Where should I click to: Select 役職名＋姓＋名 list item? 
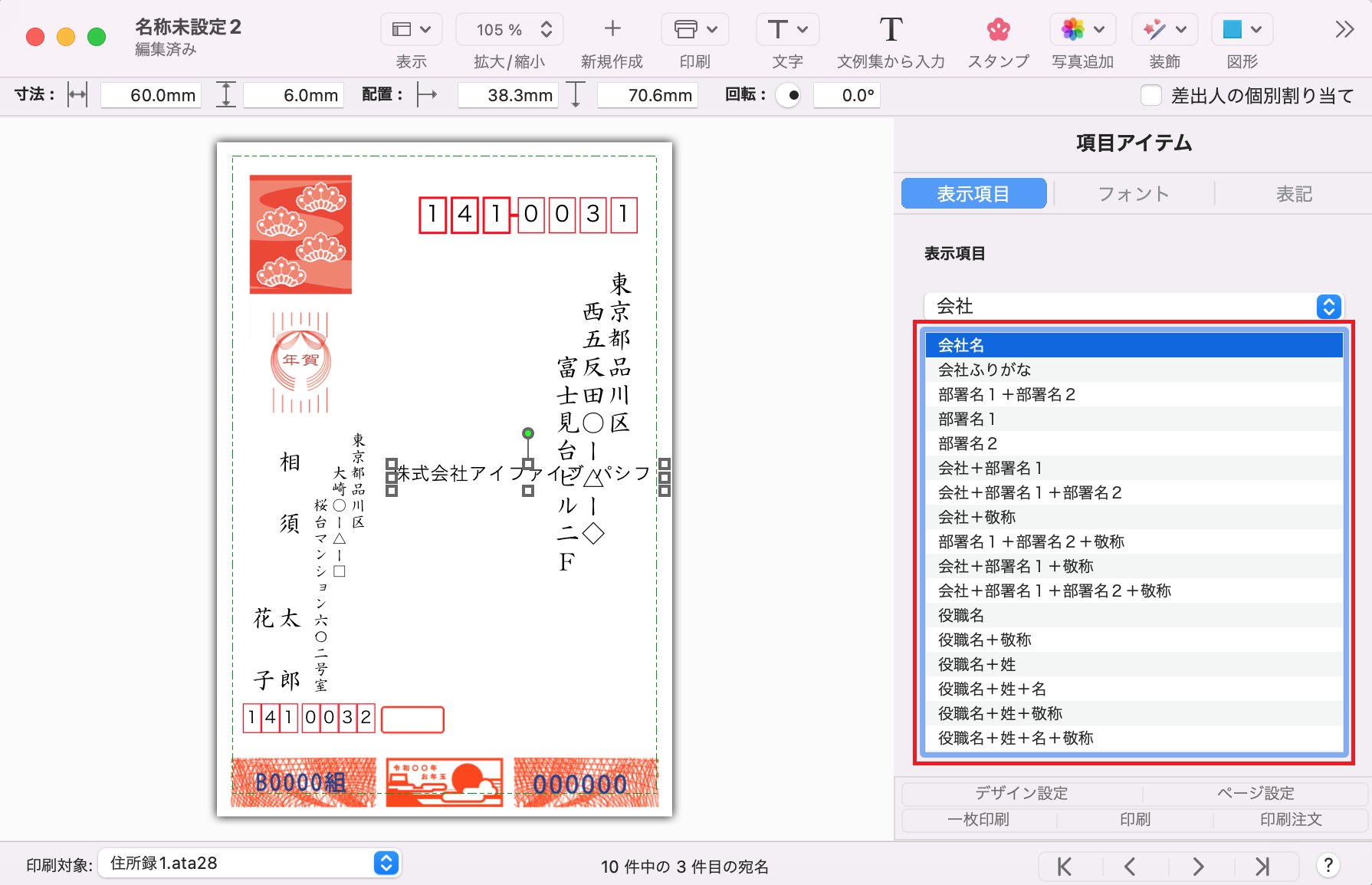pos(1134,689)
